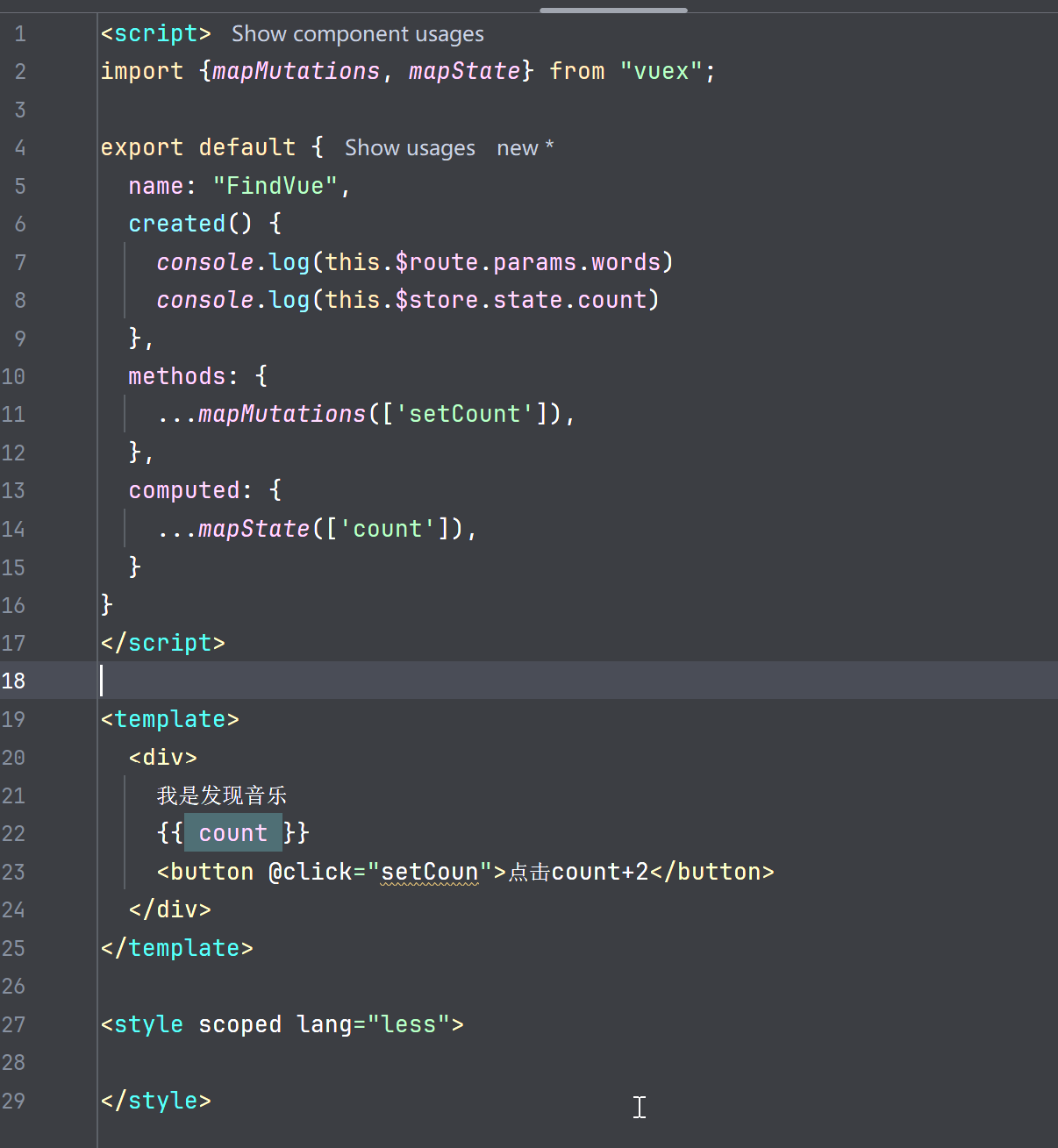
Task: Click the 'computed' property key
Action: click(x=184, y=490)
